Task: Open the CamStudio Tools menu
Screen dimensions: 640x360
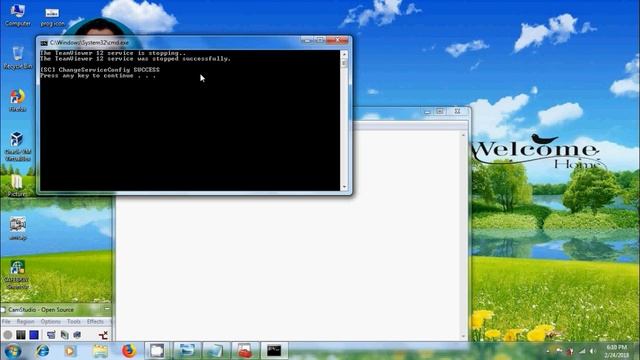Action: [x=74, y=322]
